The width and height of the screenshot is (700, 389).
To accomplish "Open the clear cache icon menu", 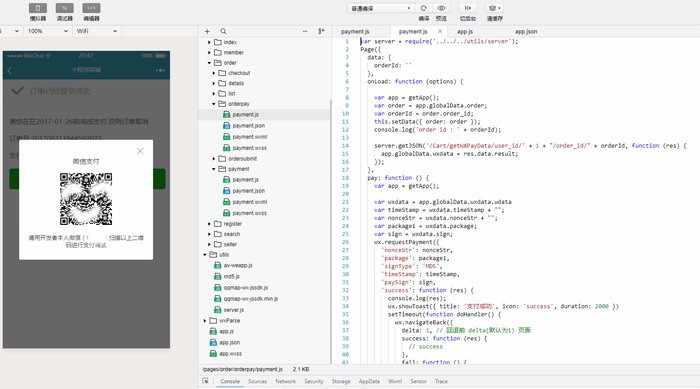I will coord(494,8).
